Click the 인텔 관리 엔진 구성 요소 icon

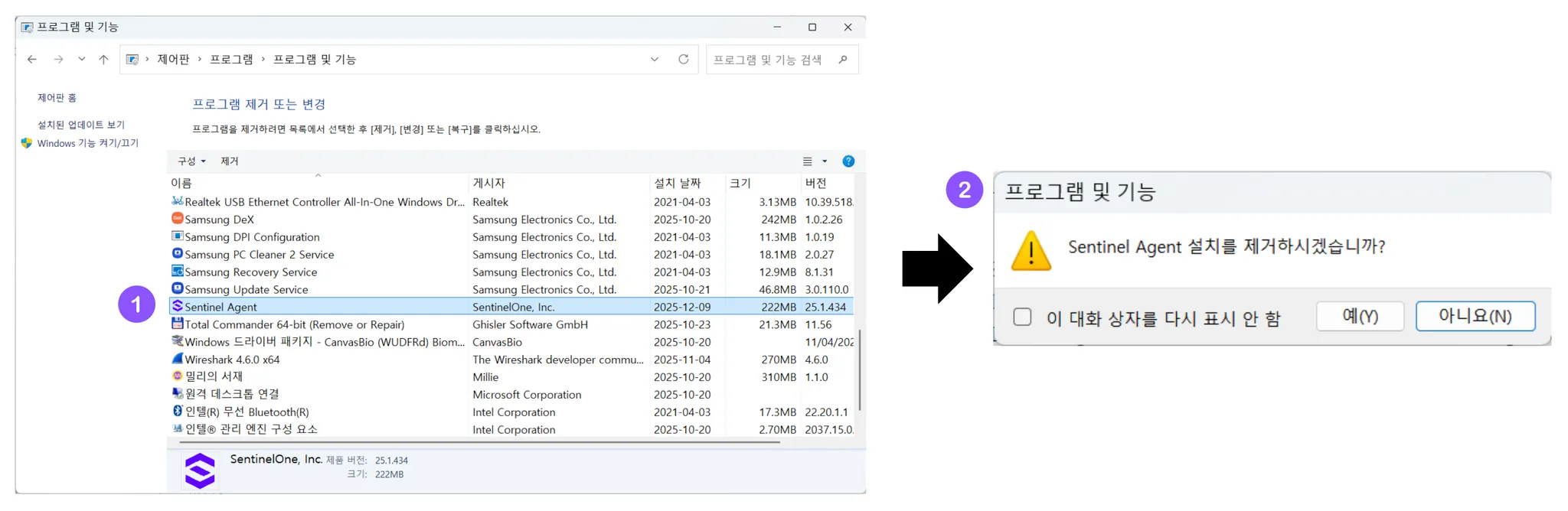click(x=177, y=429)
